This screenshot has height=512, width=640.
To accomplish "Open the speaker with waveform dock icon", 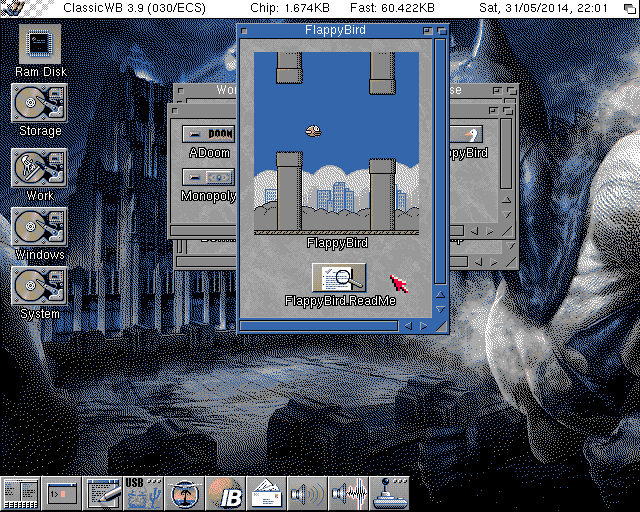I will point(349,493).
